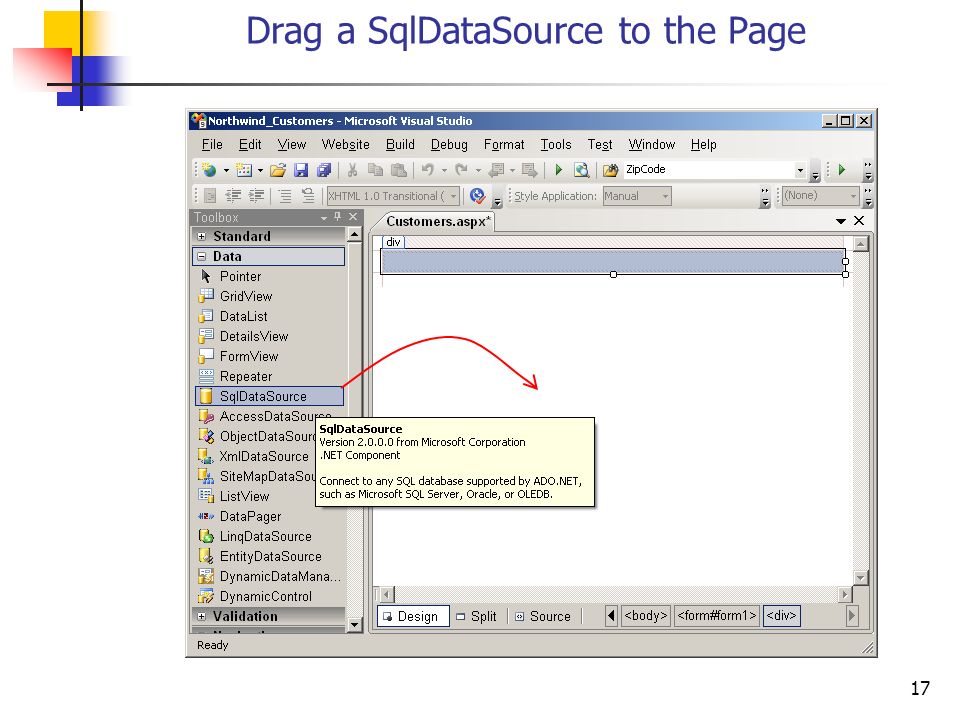The height and width of the screenshot is (720, 960).
Task: Open the File menu
Action: click(212, 144)
